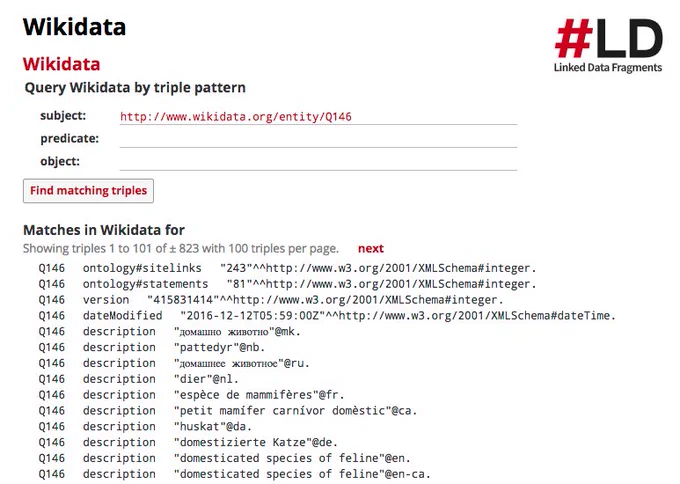Viewport: 680px width, 484px height.
Task: Go to next page of triples
Action: [371, 249]
